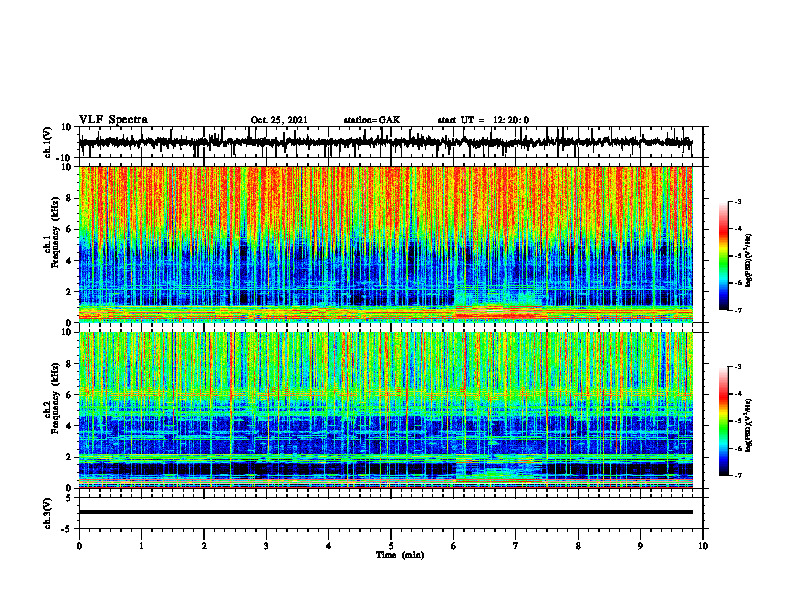The height and width of the screenshot is (612, 792).
Task: Click the "-7" label on ch.2 colorbar
Action: tap(737, 475)
